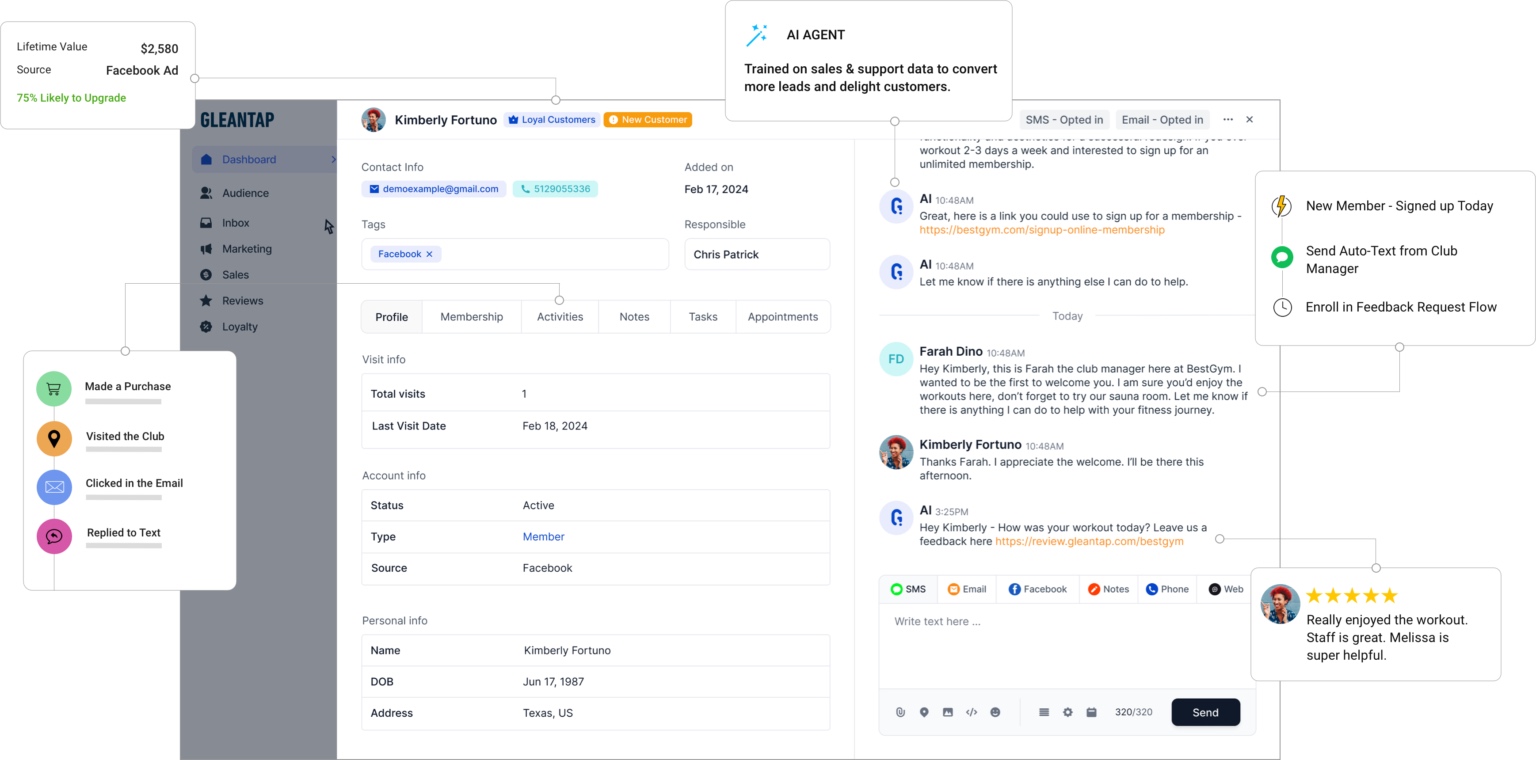Go to Inbox in the sidebar
Viewport: 1536px width, 760px height.
236,223
